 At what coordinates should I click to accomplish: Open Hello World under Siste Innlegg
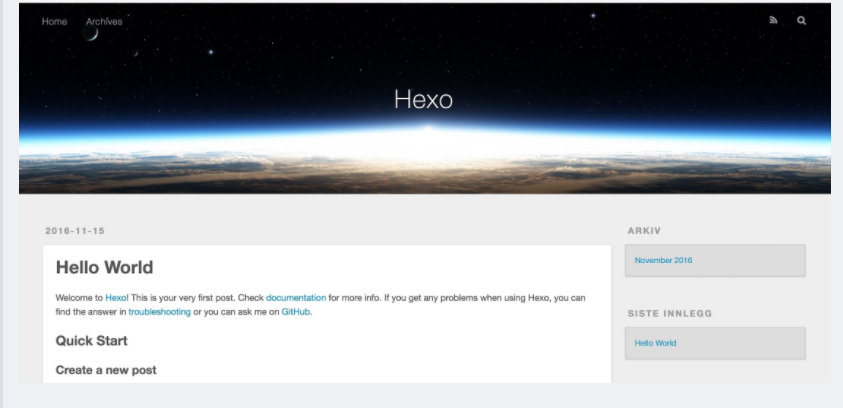pos(655,343)
